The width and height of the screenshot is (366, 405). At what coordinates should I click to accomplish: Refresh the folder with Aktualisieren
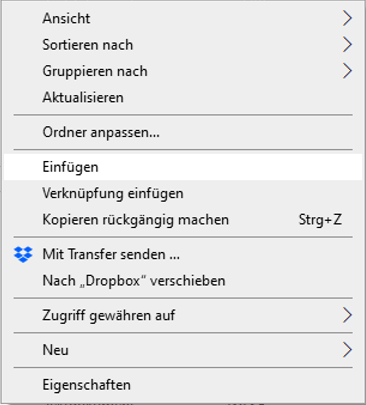[x=183, y=97]
